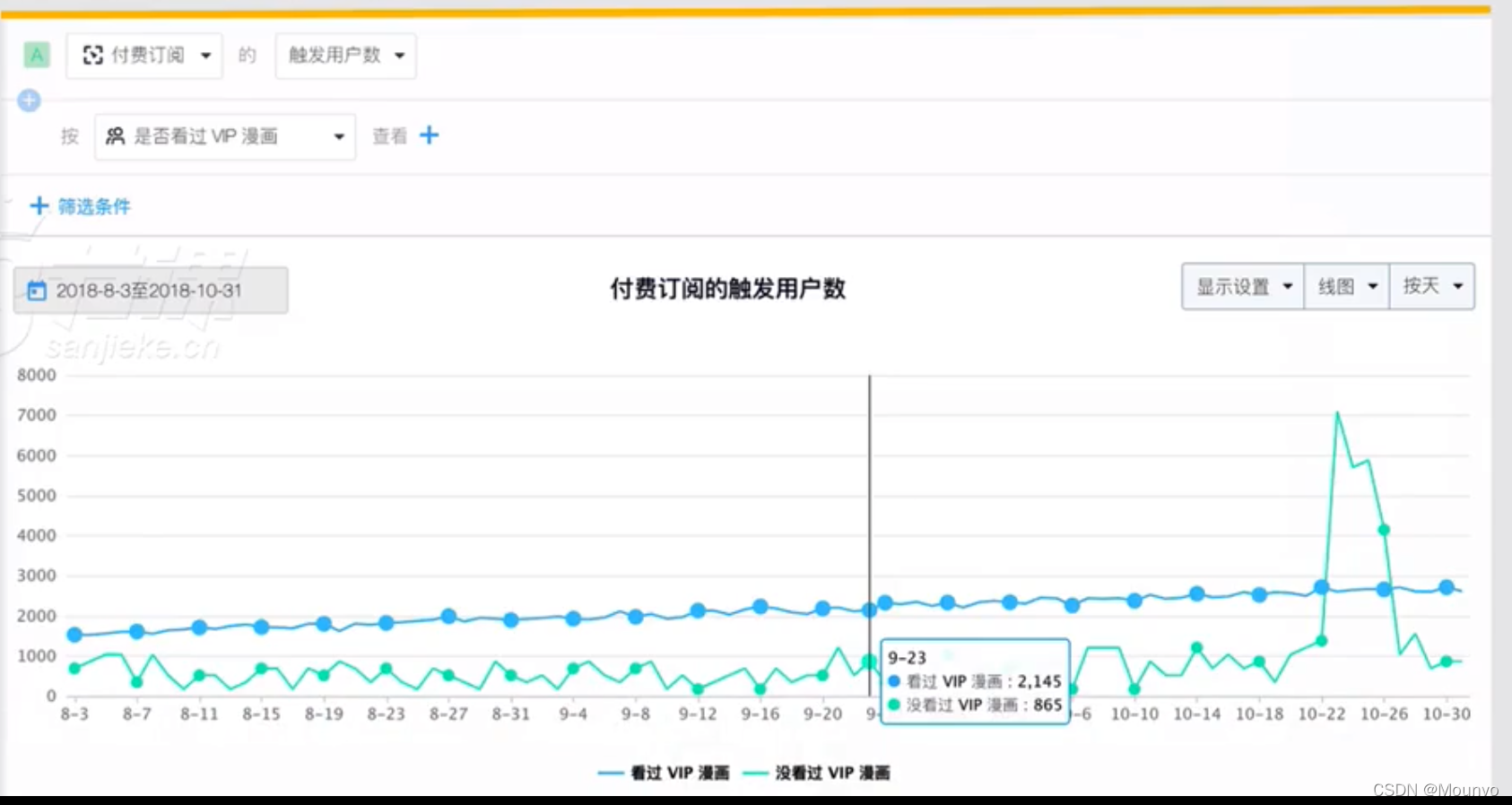The height and width of the screenshot is (805, 1512).
Task: Click the 9-23 tooltip date header
Action: (907, 658)
